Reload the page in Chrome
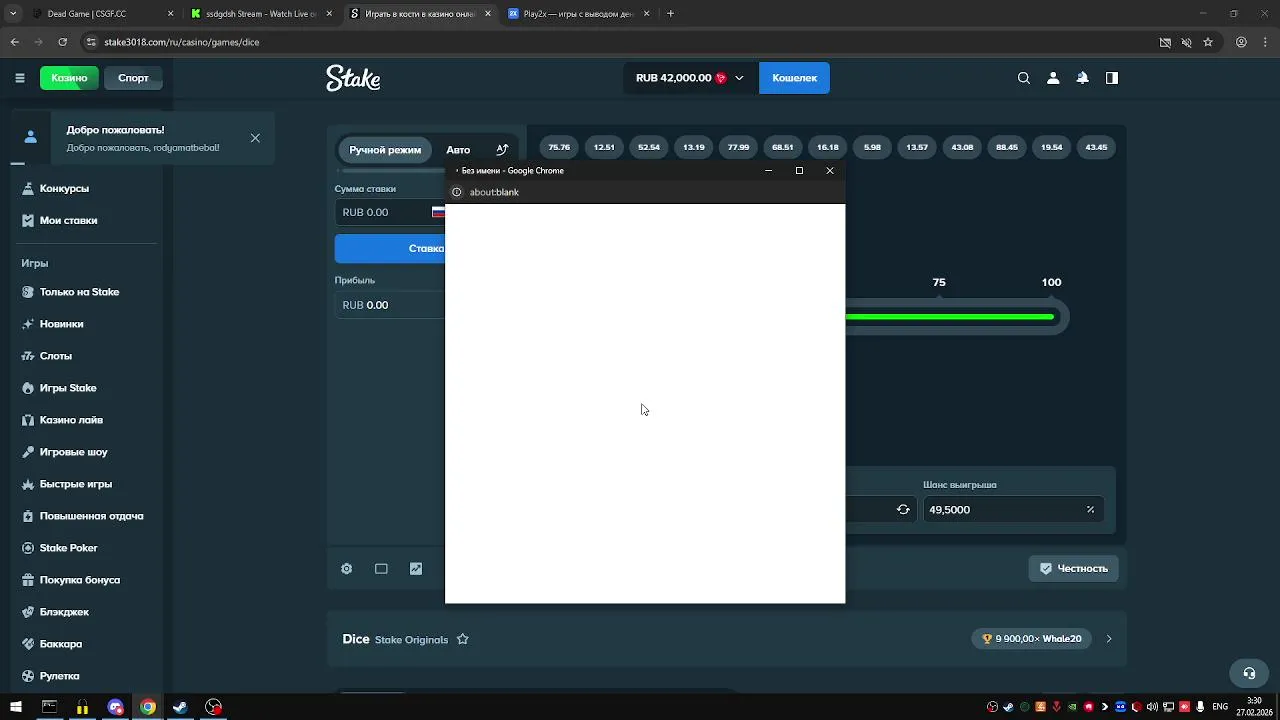The image size is (1280, 720). point(62,42)
